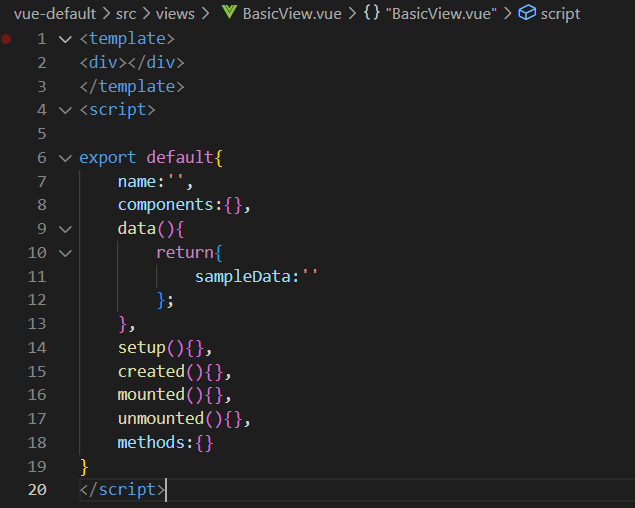Click the methods:{} property

pyautogui.click(x=165, y=443)
